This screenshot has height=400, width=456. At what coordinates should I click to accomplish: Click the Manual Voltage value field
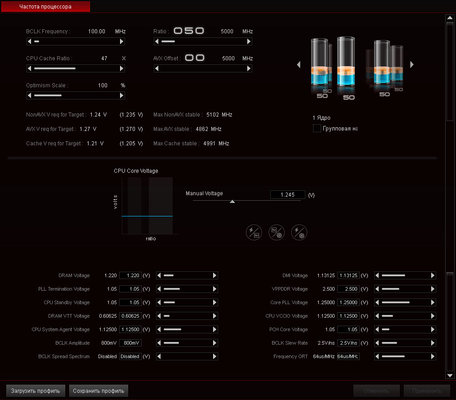(287, 195)
